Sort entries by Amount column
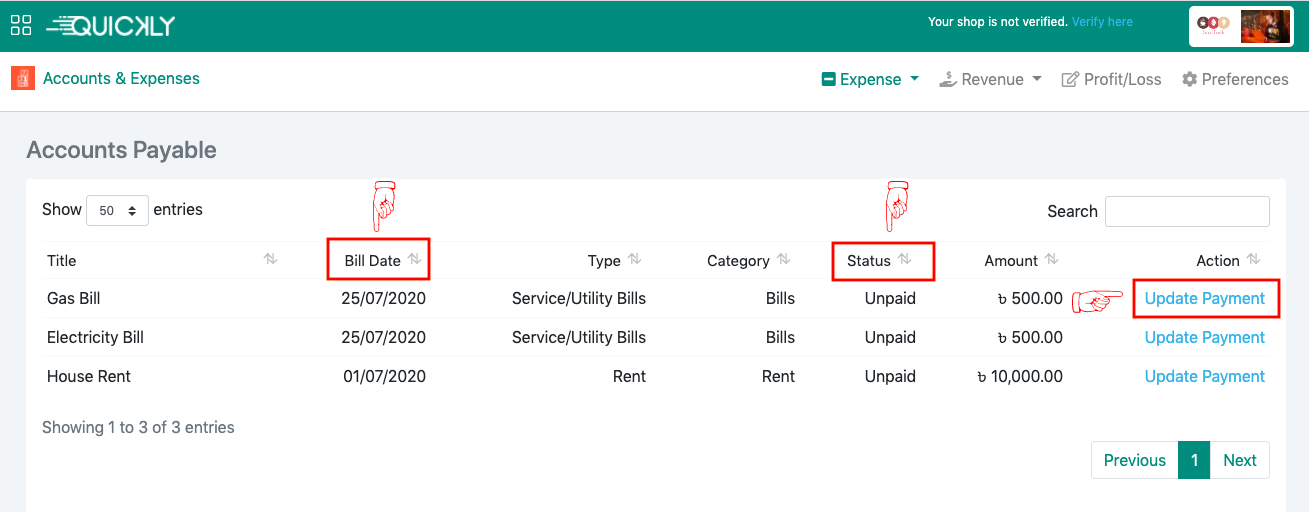The height and width of the screenshot is (512, 1309). pos(1052,260)
